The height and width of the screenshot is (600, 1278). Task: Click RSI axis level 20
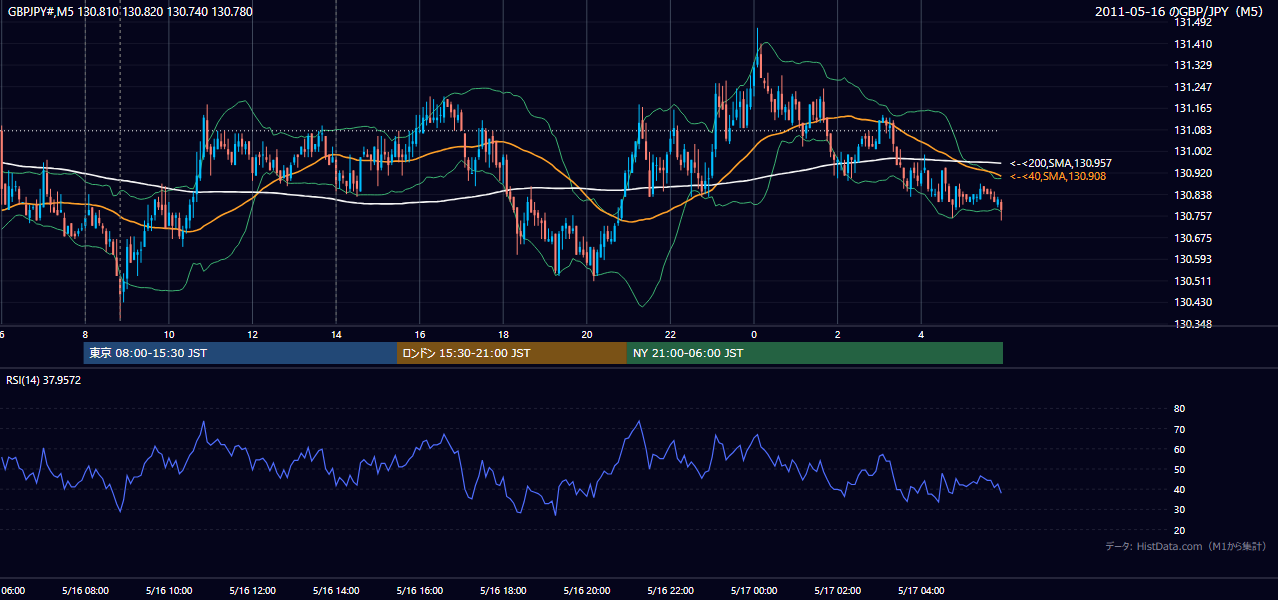tap(1180, 530)
